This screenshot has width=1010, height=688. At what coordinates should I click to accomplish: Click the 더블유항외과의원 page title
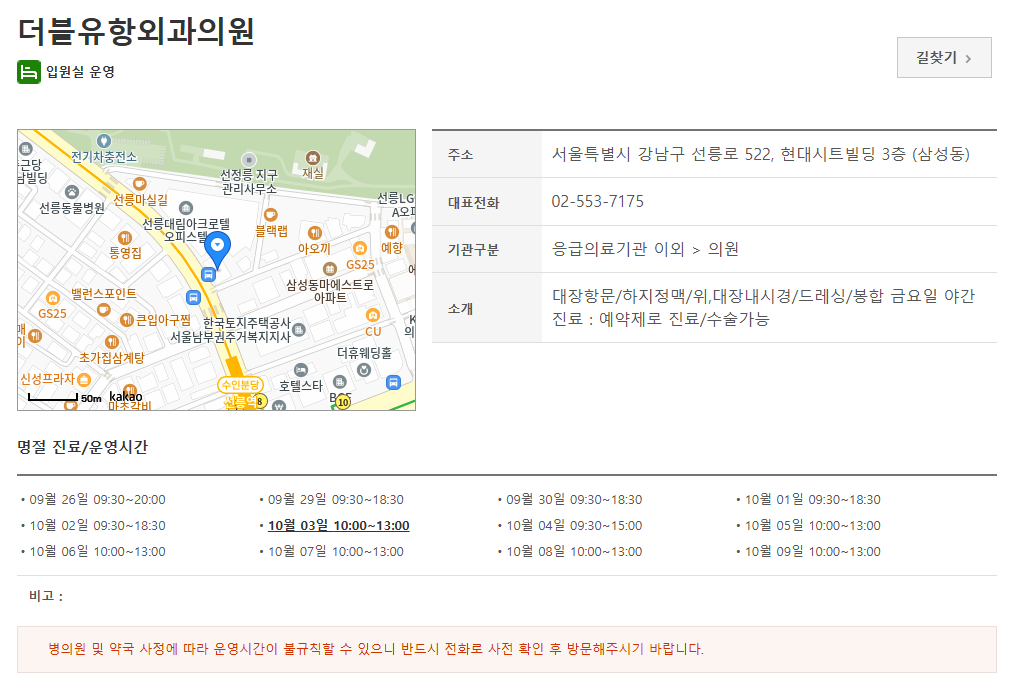point(136,31)
